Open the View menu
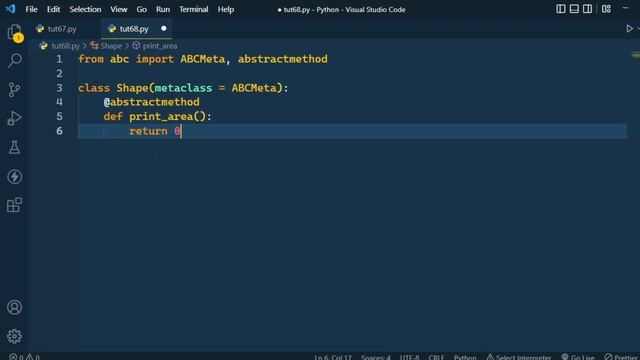This screenshot has height=360, width=640. point(118,9)
